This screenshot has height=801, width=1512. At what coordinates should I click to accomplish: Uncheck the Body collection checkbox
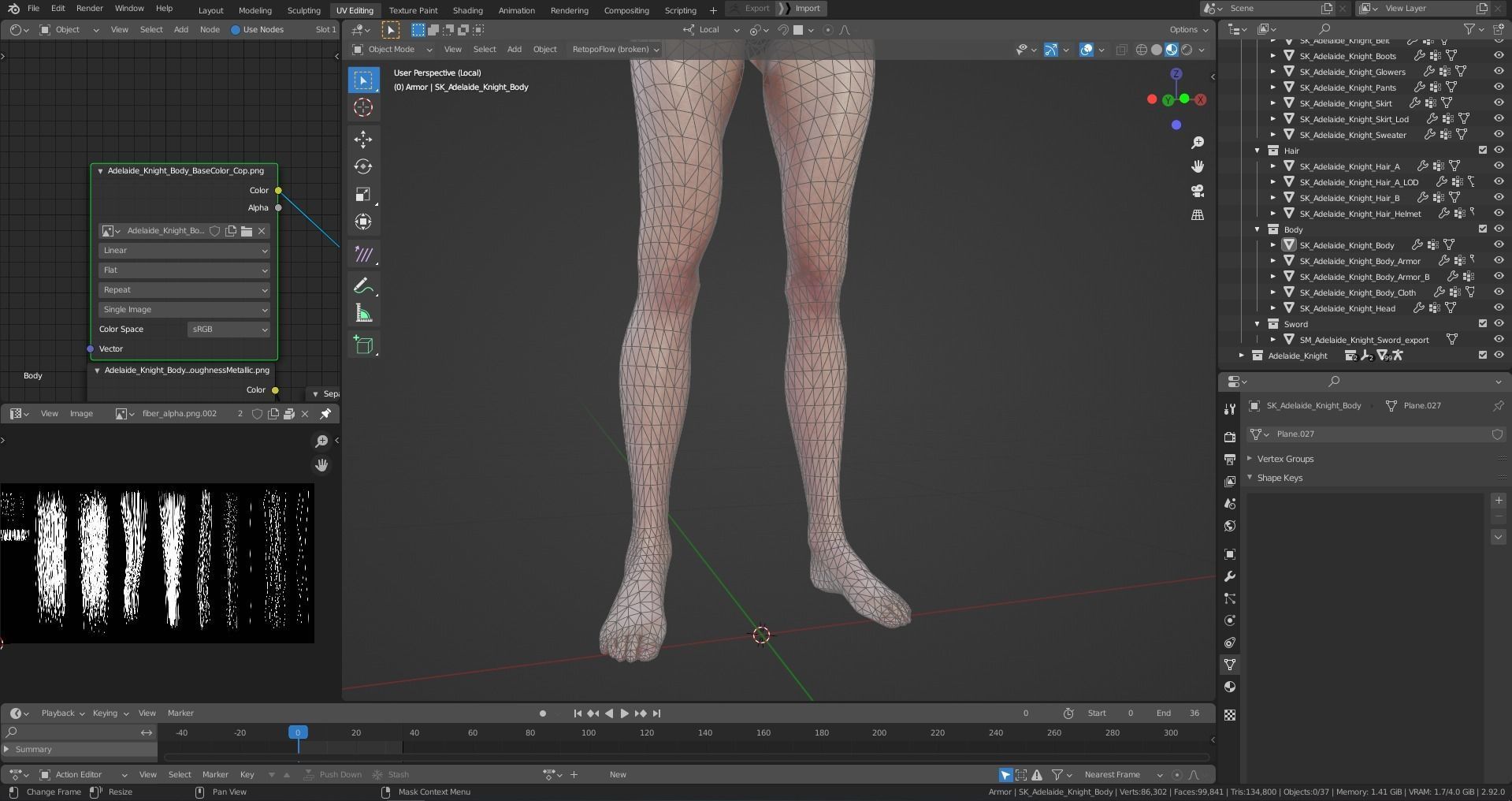pos(1482,229)
